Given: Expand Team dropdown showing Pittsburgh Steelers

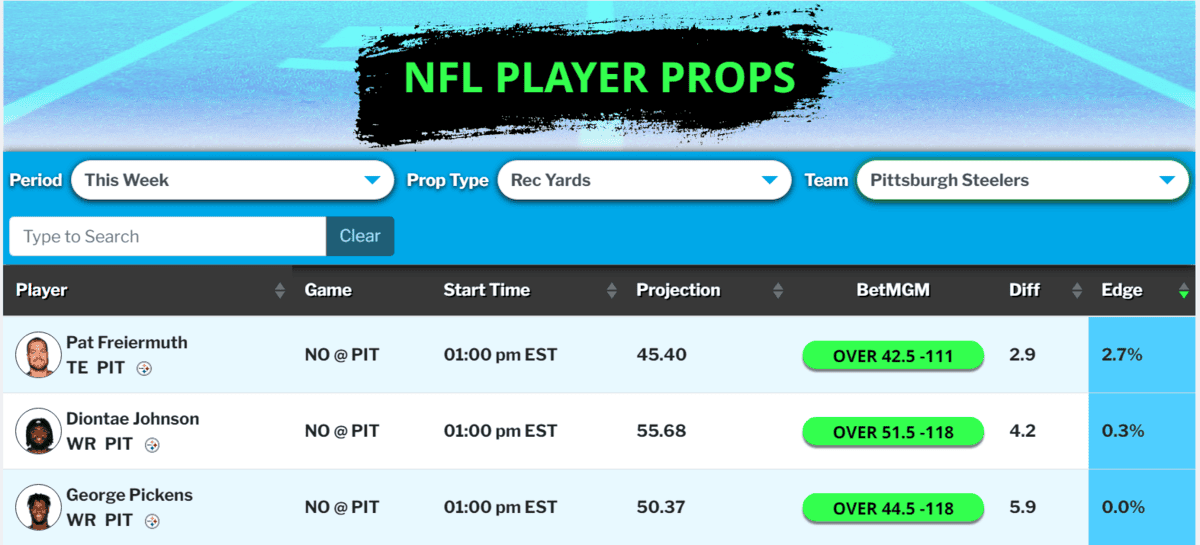Looking at the screenshot, I should tap(1022, 180).
